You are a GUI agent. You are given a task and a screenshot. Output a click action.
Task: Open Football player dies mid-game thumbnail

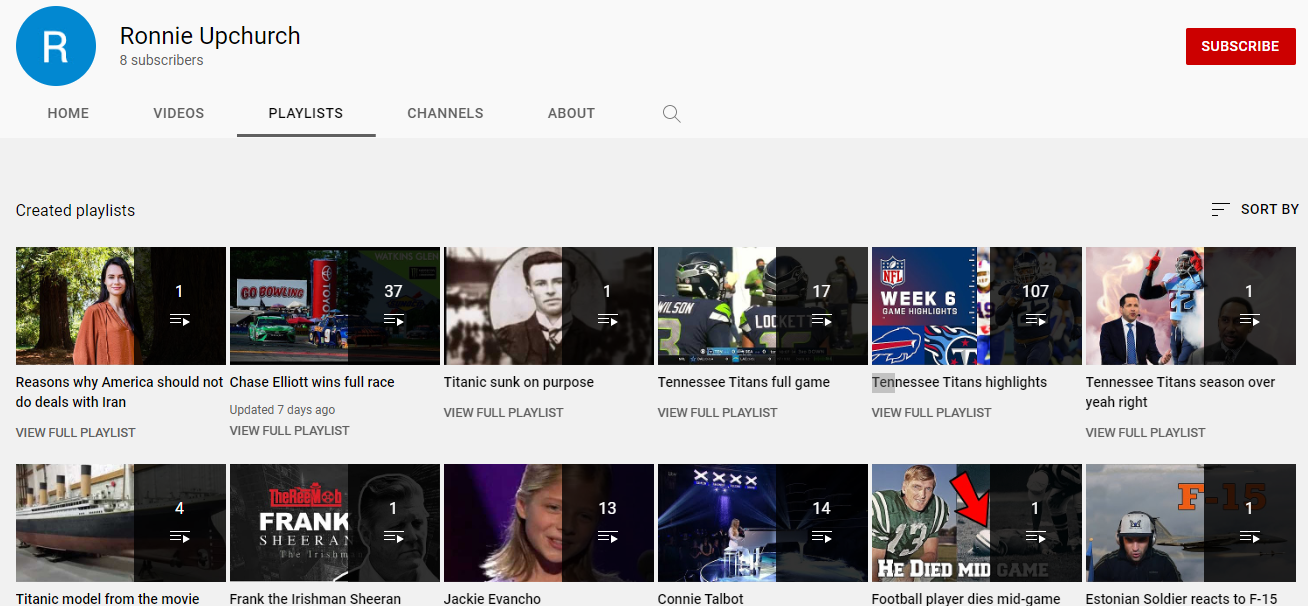click(x=930, y=522)
